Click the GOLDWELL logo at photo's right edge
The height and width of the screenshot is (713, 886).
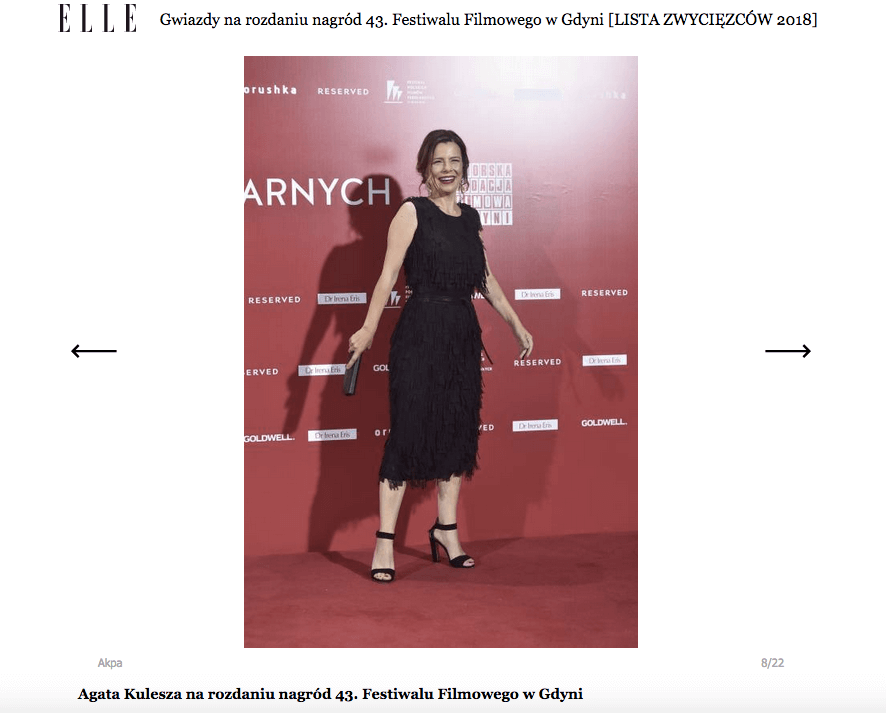click(604, 422)
